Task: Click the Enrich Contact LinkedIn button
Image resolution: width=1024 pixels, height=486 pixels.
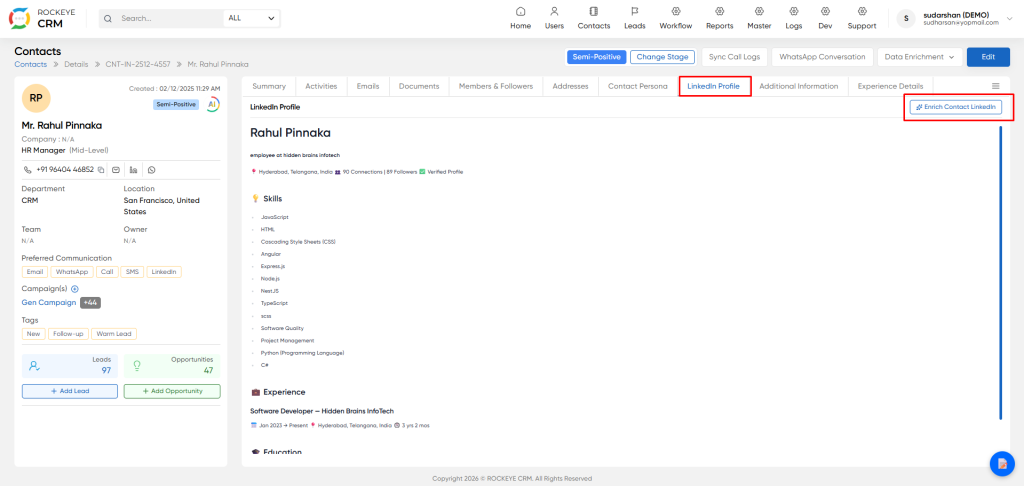Action: click(x=955, y=107)
